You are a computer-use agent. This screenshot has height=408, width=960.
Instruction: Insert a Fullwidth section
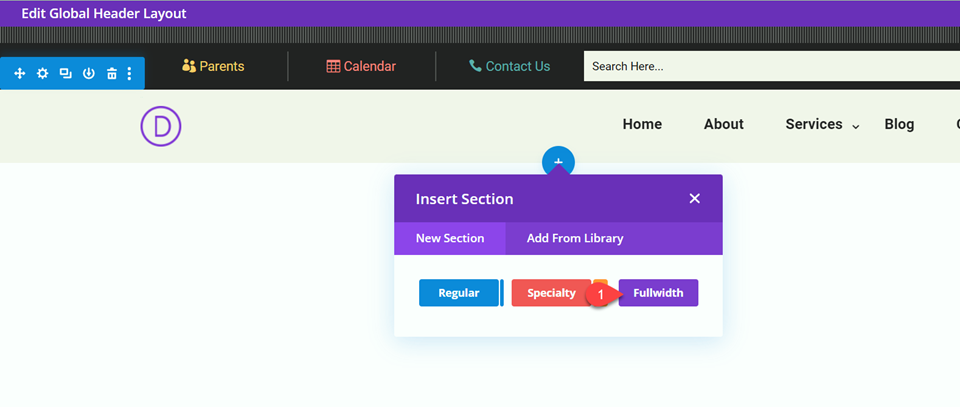(x=658, y=293)
